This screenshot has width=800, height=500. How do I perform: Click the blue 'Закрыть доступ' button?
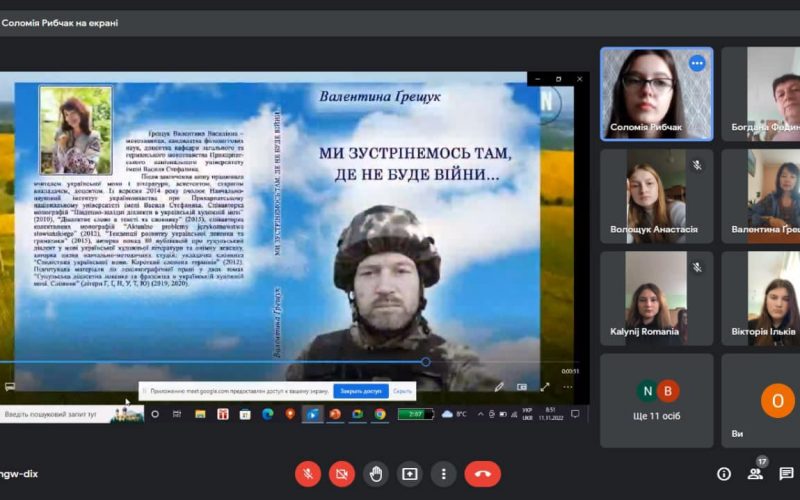(359, 391)
